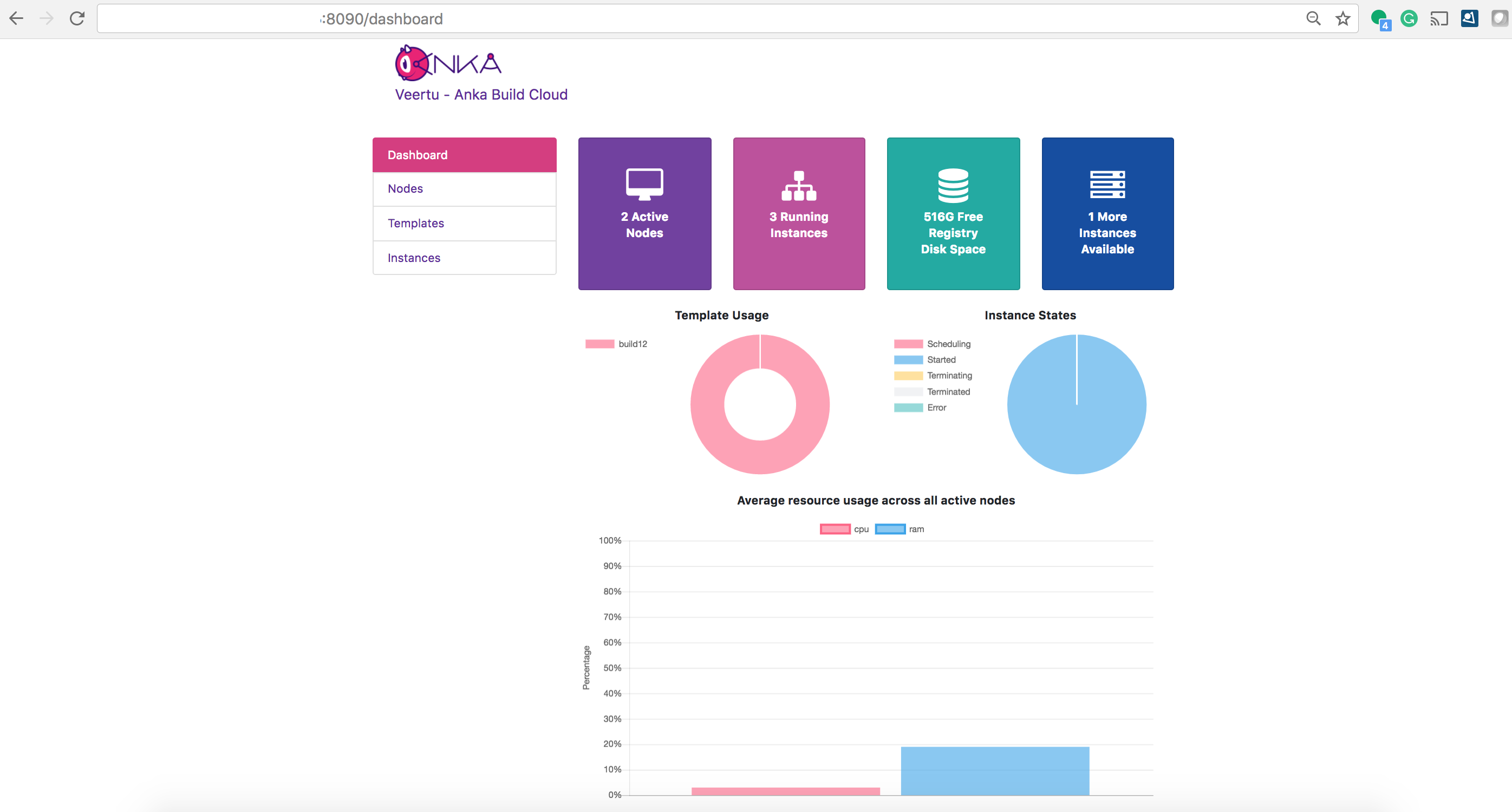Click the Veertu - Anka Build Cloud link
The width and height of the screenshot is (1512, 812).
481,94
